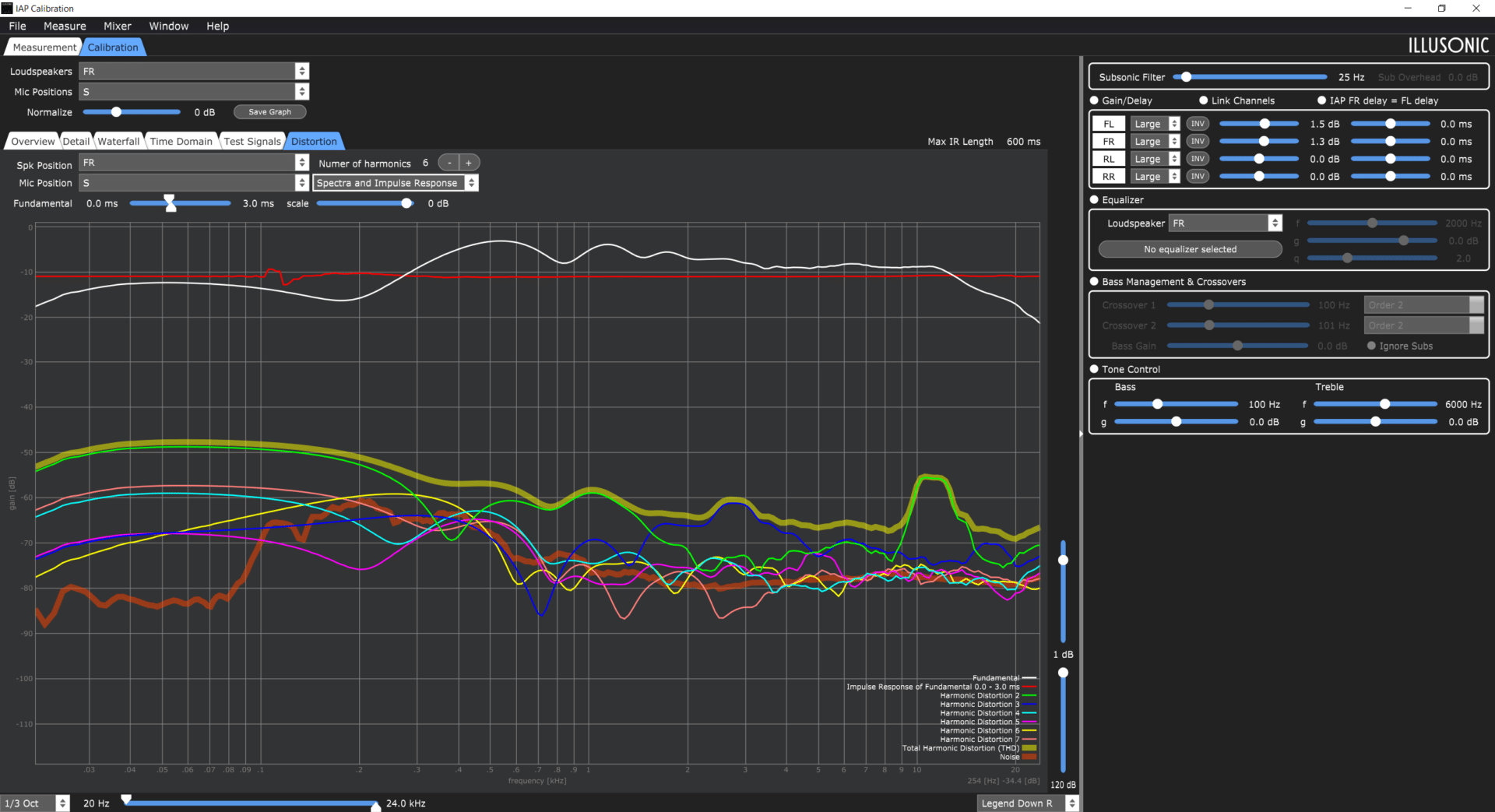Screen dimensions: 1495x812
Task: Toggle the INV button for RR channel
Action: pyautogui.click(x=1198, y=177)
